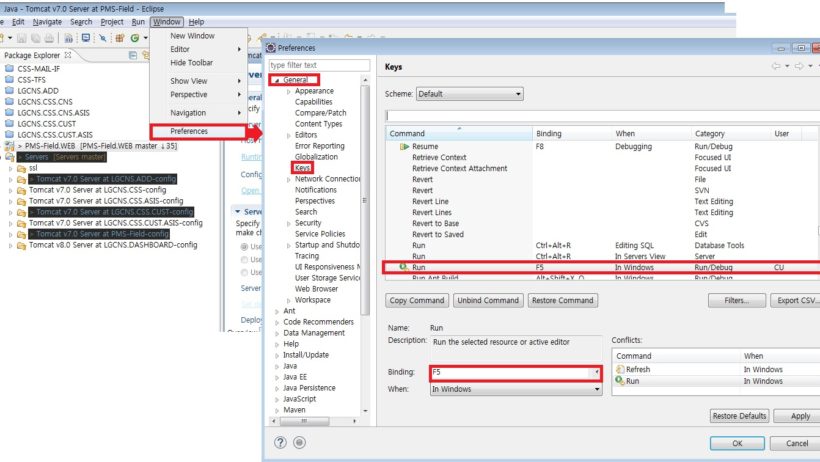This screenshot has width=820, height=462.
Task: Click the Unbind Command button
Action: (x=487, y=300)
